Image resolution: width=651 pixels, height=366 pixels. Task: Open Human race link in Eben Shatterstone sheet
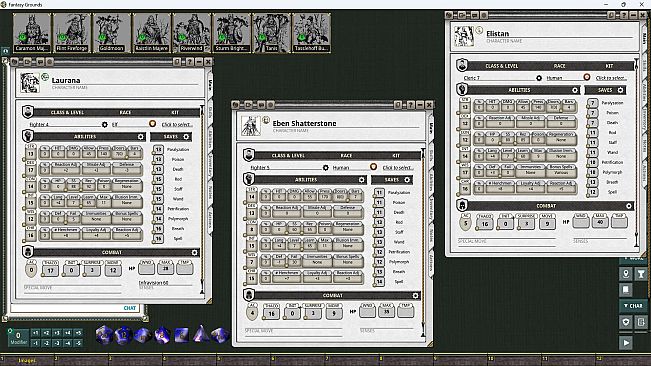(373, 167)
